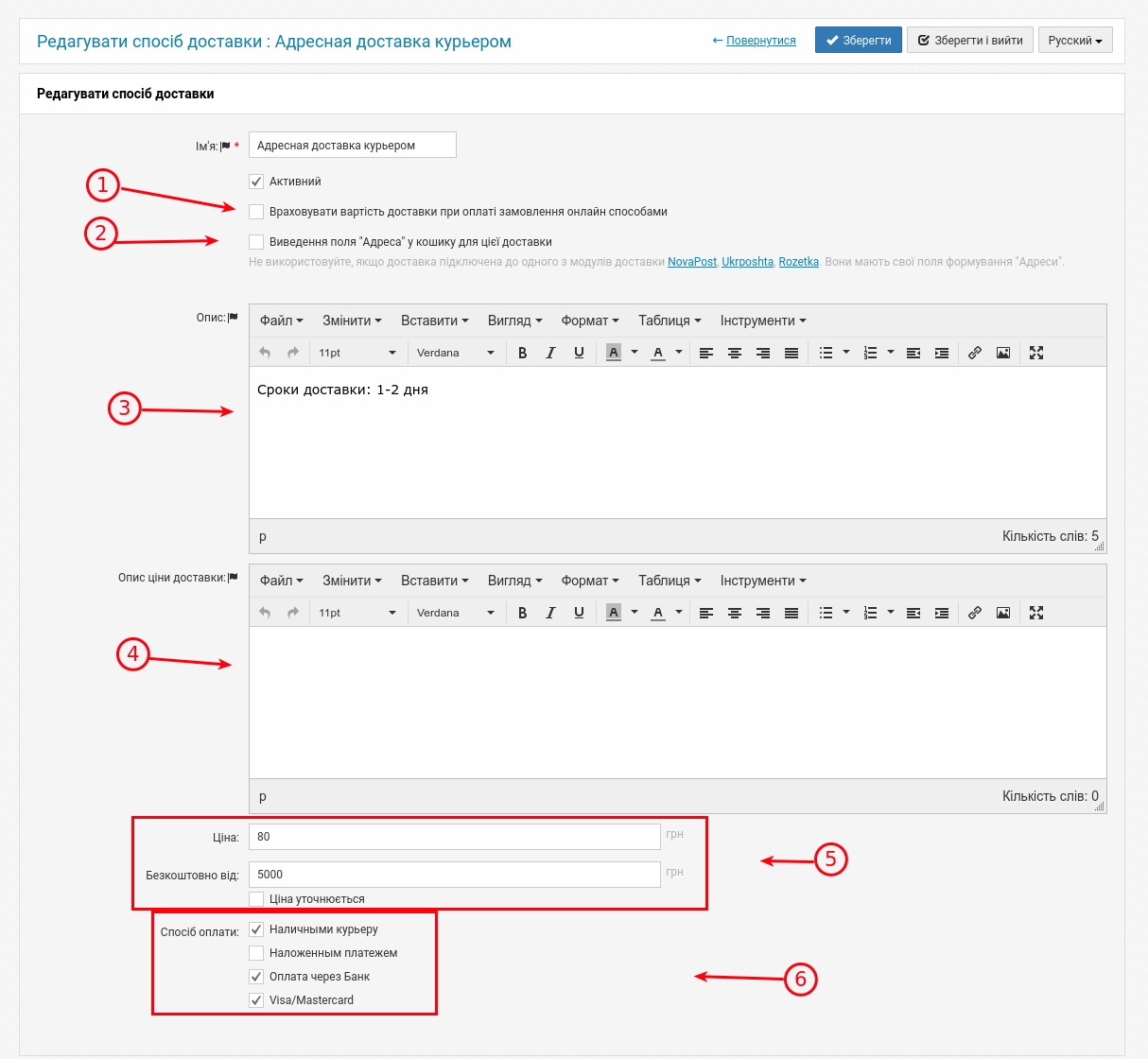1148x1059 pixels.
Task: Insert numbered list in the Опис editor
Action: [871, 353]
